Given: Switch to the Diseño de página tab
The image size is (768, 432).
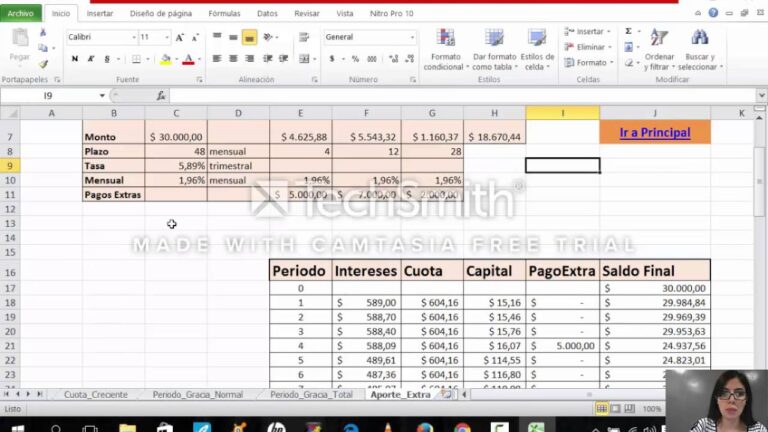Looking at the screenshot, I should (x=161, y=14).
